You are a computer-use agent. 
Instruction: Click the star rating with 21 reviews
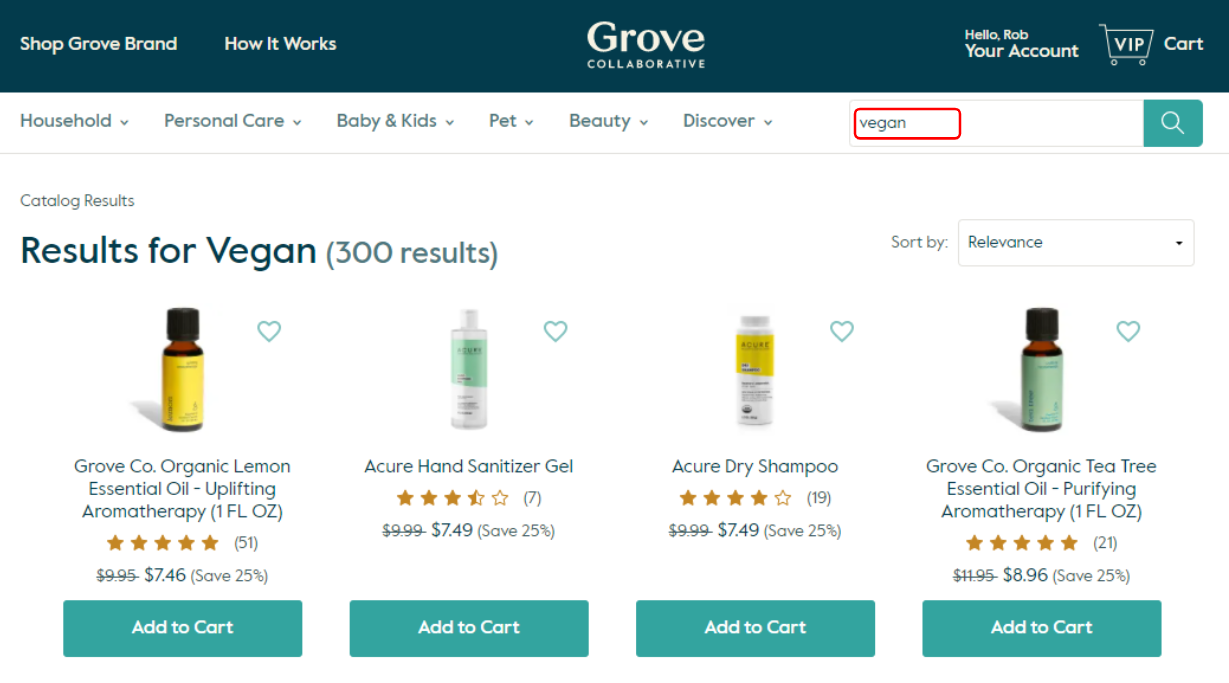[1022, 543]
